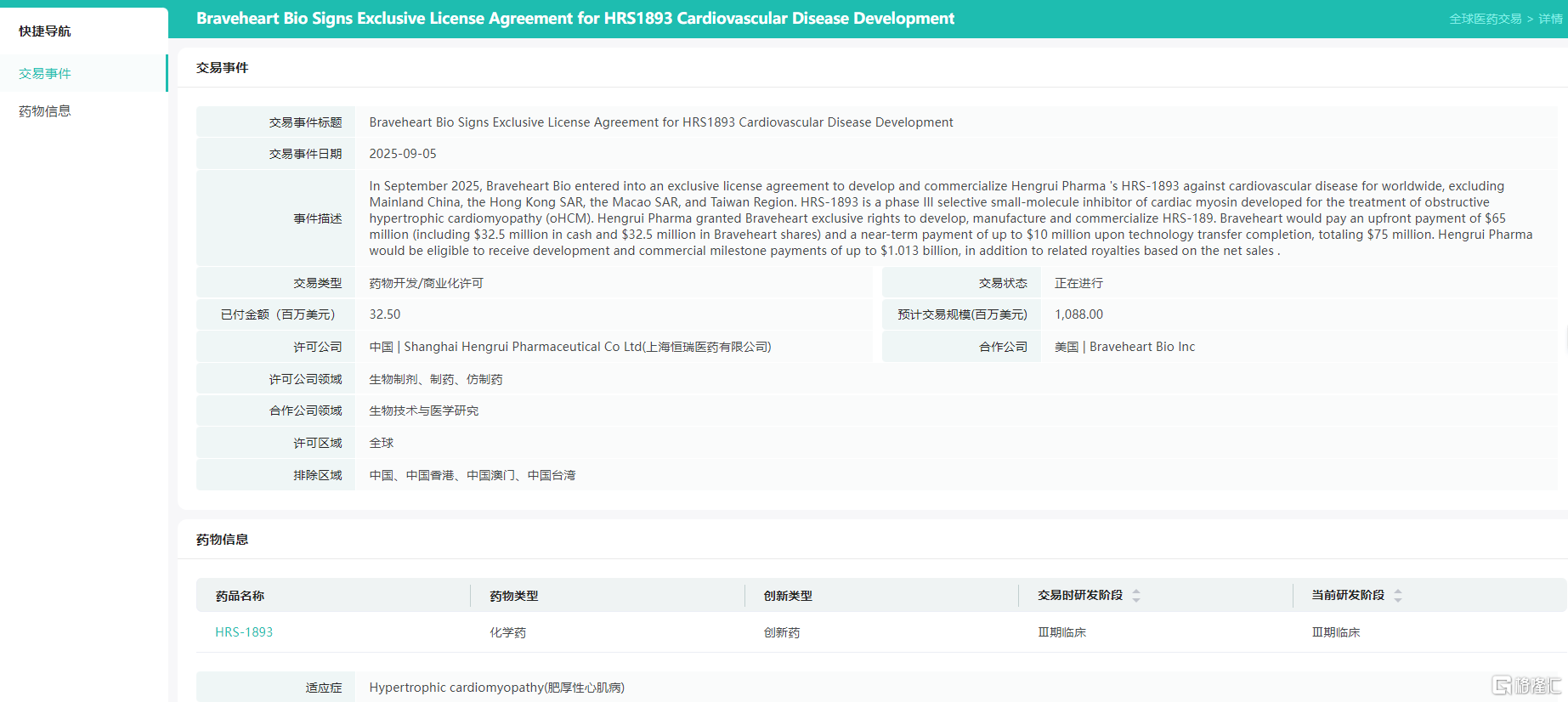
Task: Click the 合作公司 label
Action: click(x=1003, y=347)
